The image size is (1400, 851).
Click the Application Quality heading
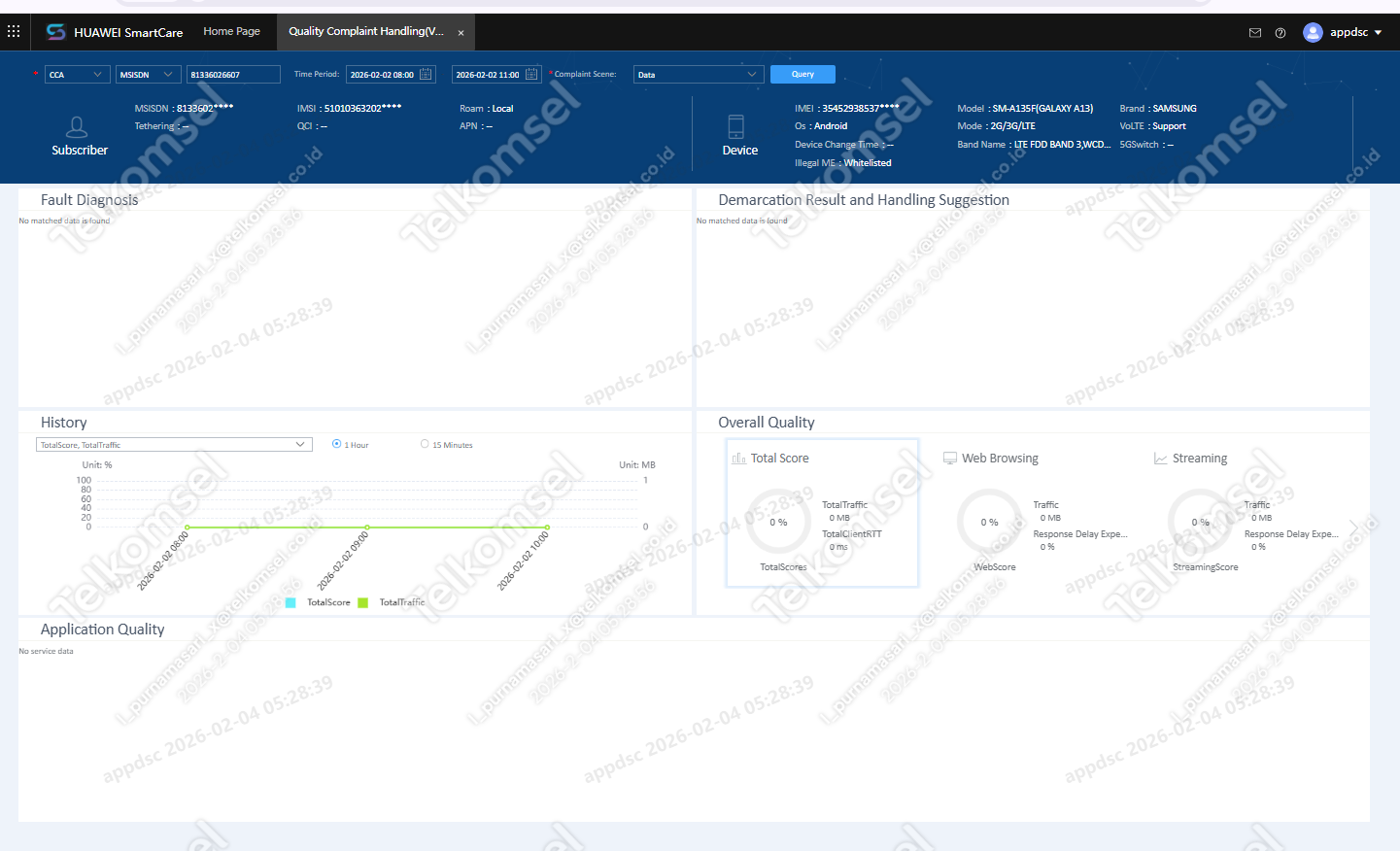pos(102,630)
